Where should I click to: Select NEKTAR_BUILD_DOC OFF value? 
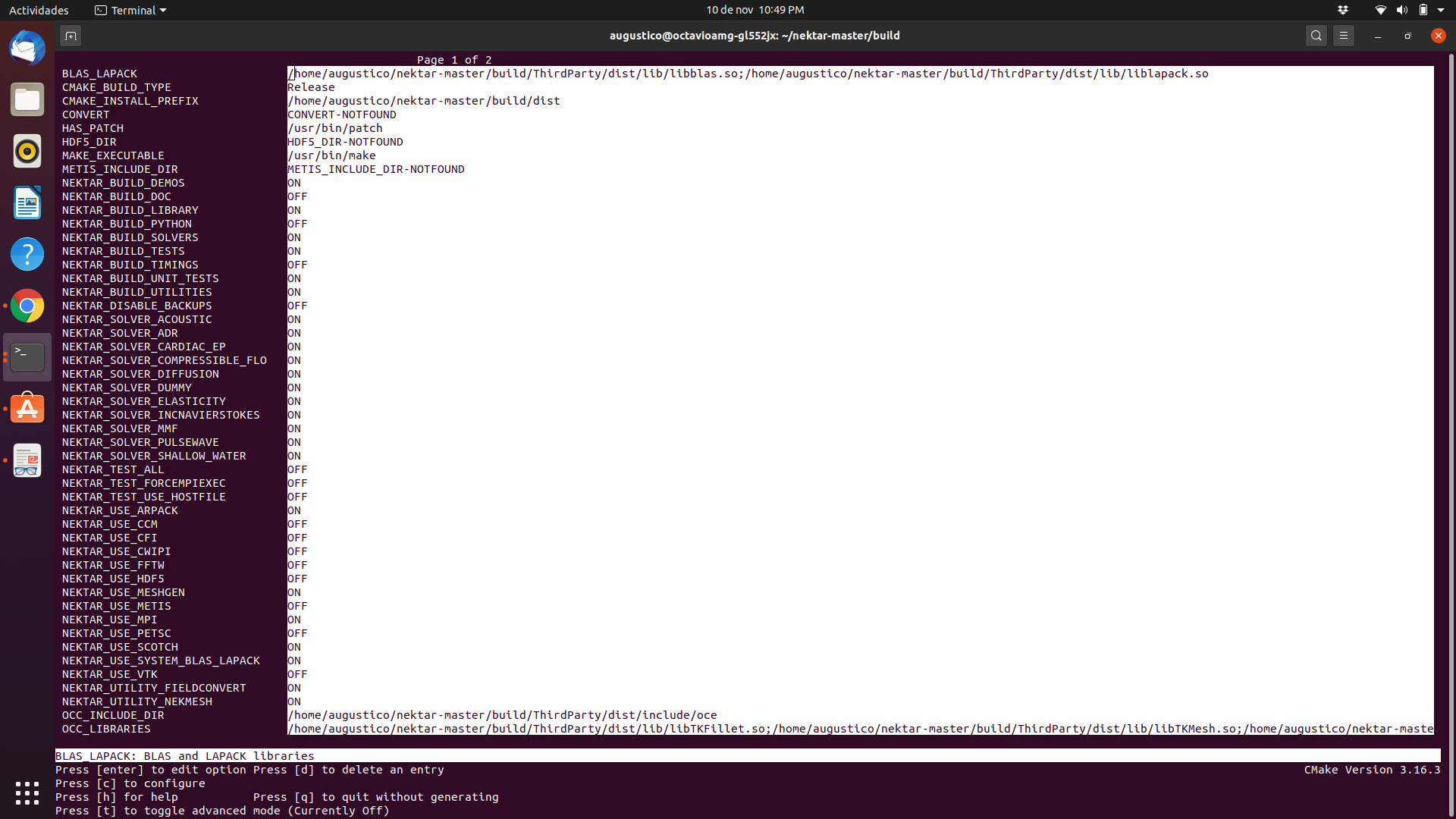pyautogui.click(x=297, y=196)
